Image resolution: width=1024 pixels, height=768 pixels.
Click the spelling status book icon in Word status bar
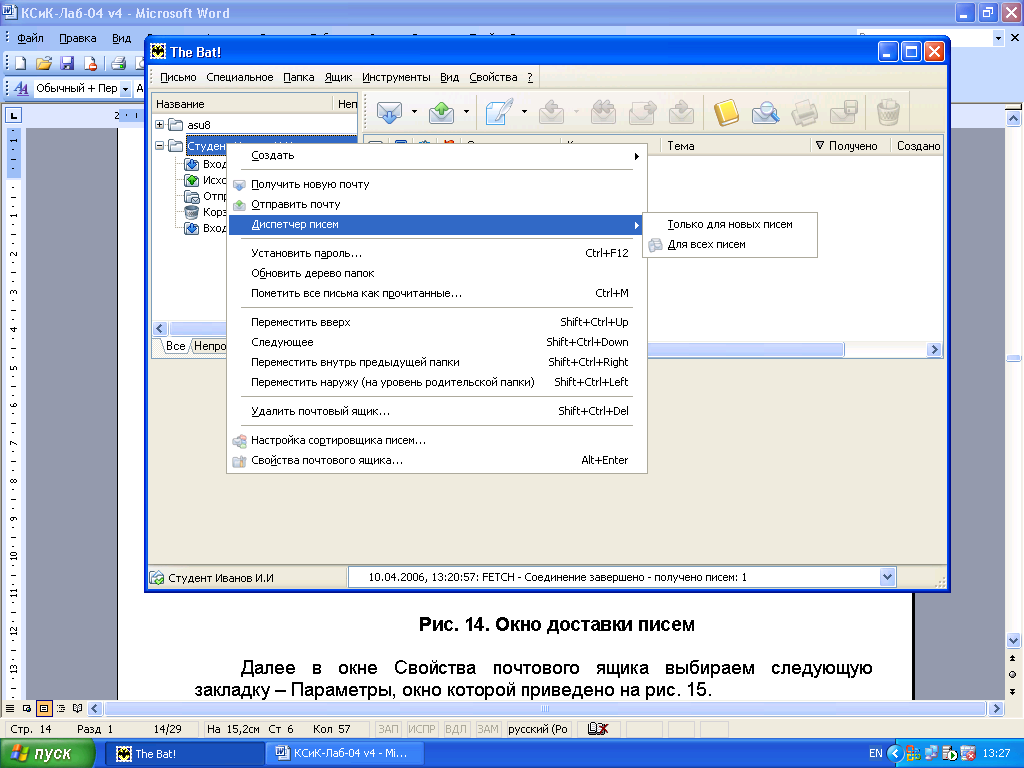pyautogui.click(x=598, y=729)
